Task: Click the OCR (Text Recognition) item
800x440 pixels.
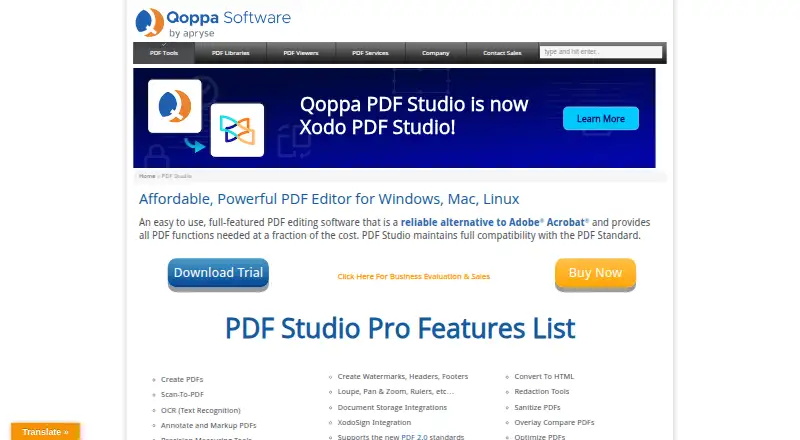Action: (x=201, y=410)
